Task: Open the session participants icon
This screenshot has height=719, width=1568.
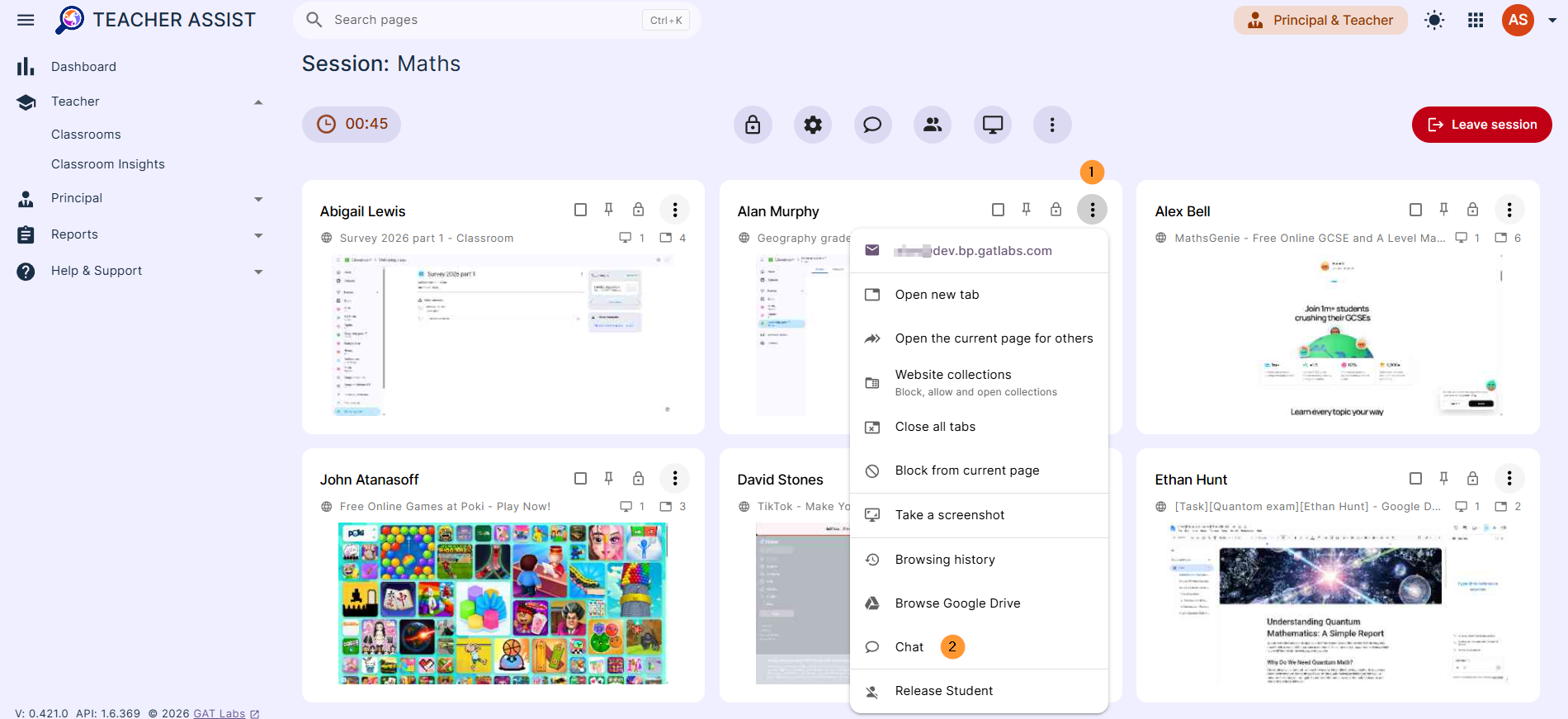Action: point(933,125)
